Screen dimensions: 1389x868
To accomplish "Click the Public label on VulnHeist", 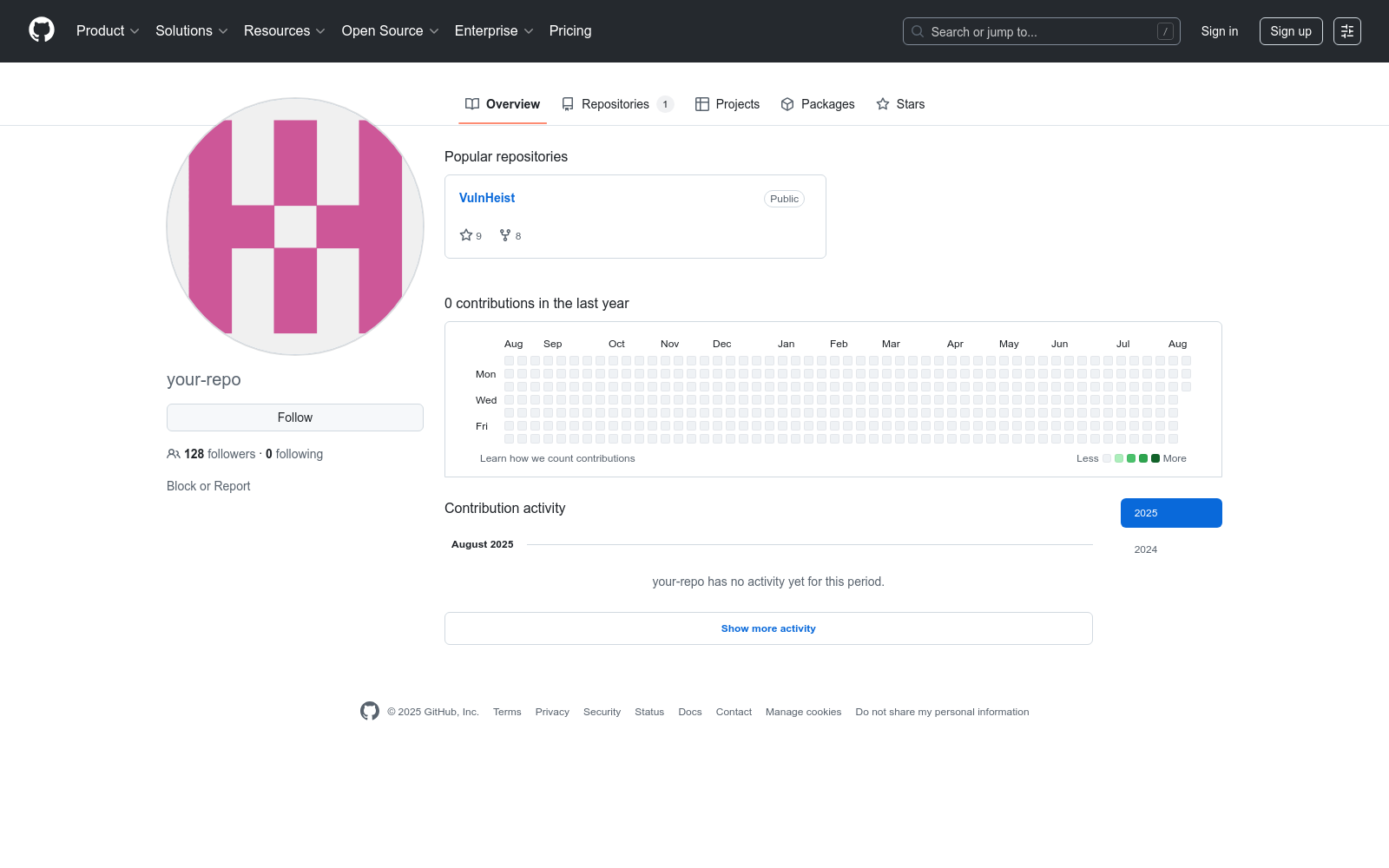I will [784, 199].
